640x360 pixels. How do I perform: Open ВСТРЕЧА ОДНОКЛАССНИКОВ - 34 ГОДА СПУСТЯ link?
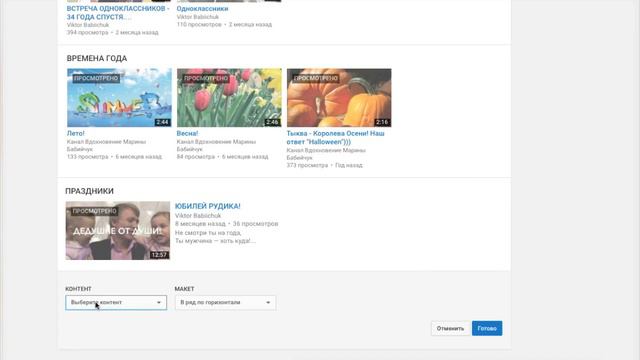tap(118, 13)
